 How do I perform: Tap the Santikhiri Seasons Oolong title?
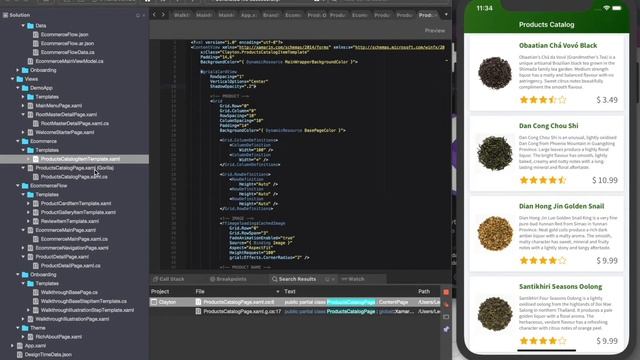(560, 287)
